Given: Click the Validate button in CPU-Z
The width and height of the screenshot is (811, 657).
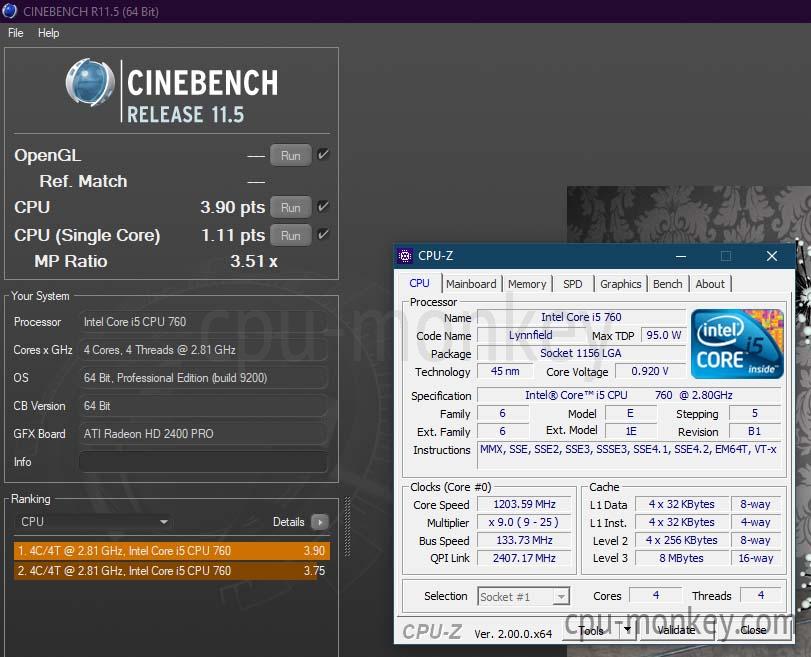Looking at the screenshot, I should [x=677, y=630].
